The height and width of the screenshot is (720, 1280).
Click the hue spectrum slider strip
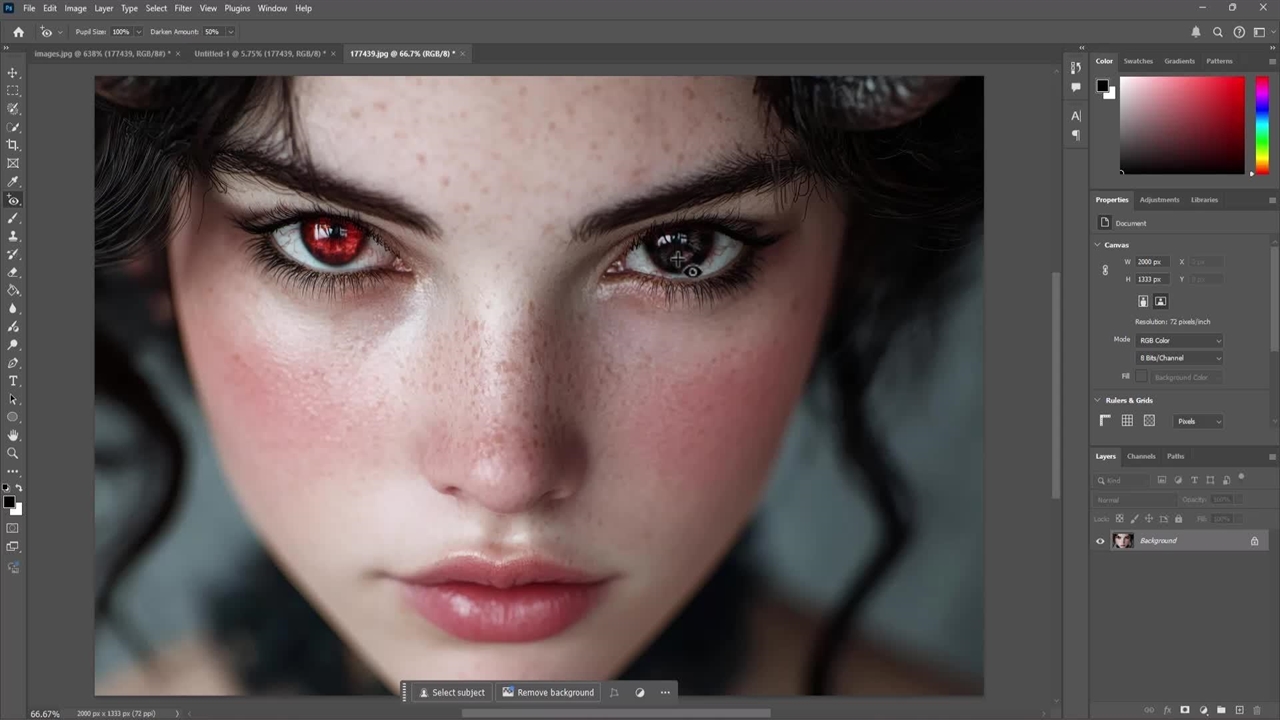pyautogui.click(x=1261, y=125)
